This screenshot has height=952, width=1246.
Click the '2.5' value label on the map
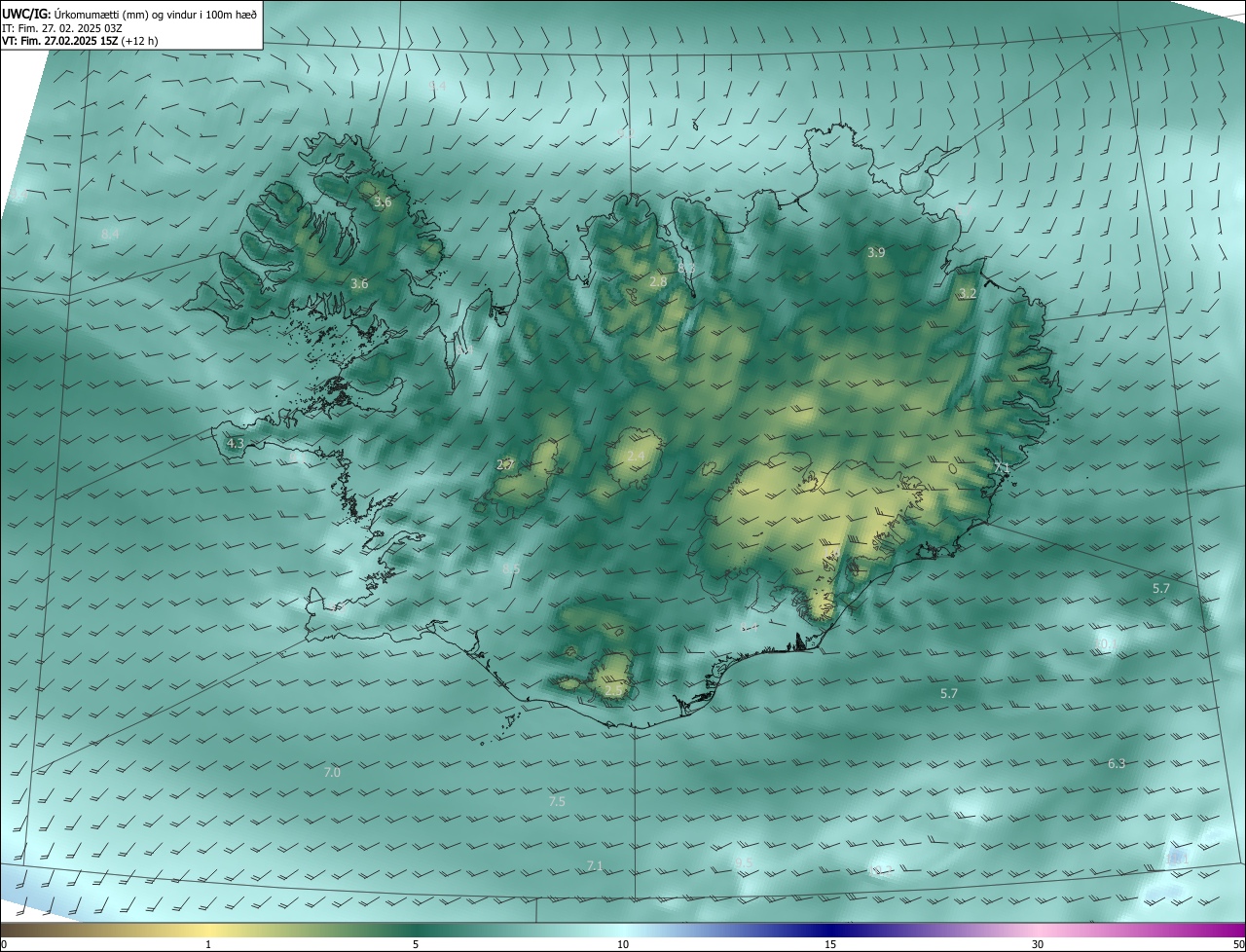613,690
